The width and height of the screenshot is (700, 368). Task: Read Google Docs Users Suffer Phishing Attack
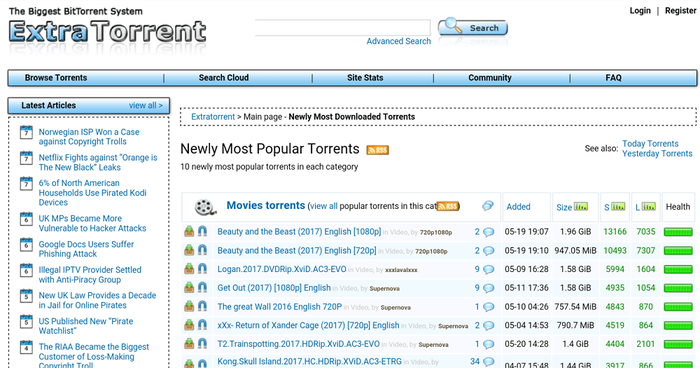(86, 249)
